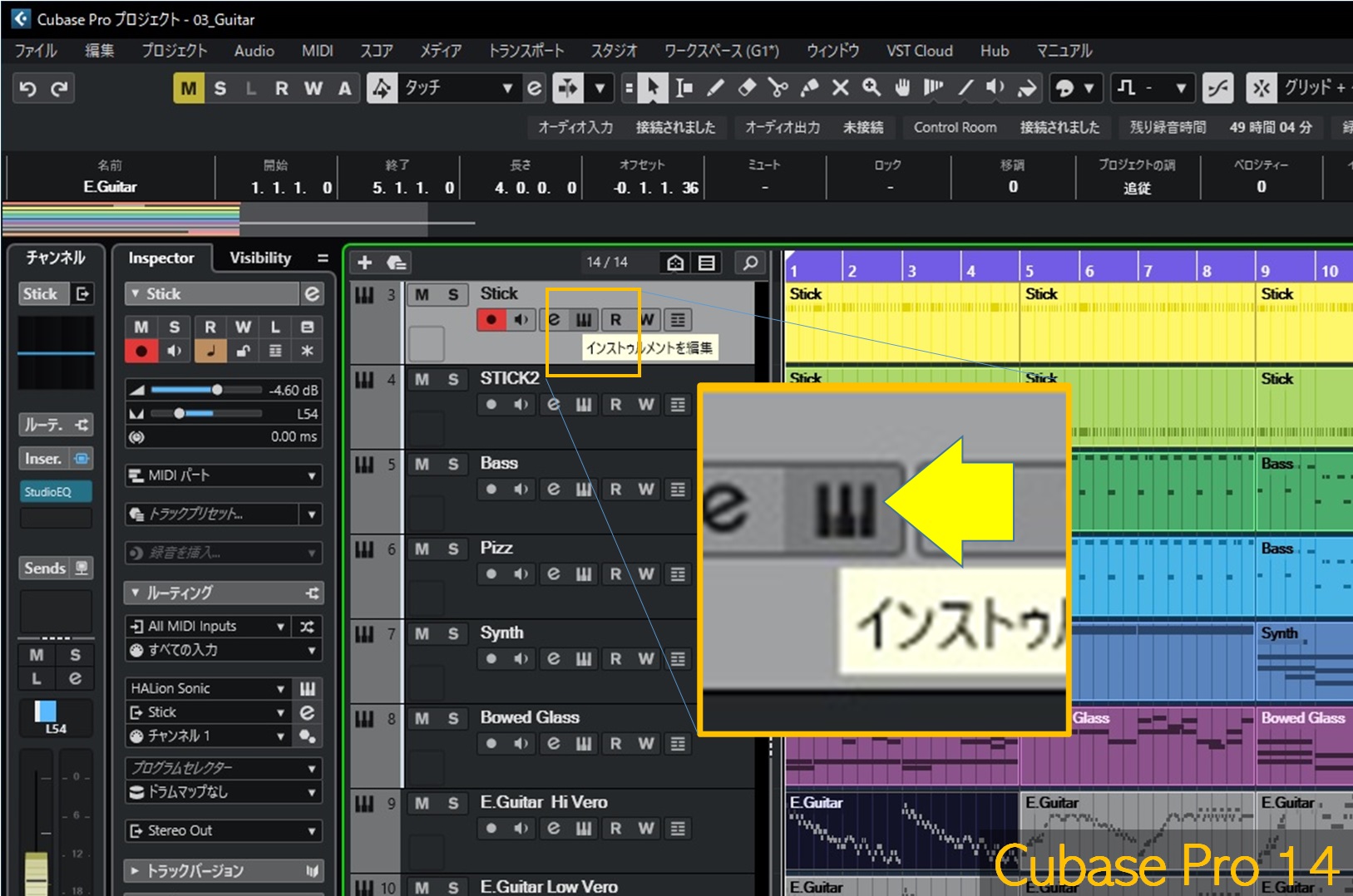This screenshot has width=1353, height=896.
Task: Open HALion Sonic instrument keyboard icon in Inspector
Action: [x=308, y=688]
